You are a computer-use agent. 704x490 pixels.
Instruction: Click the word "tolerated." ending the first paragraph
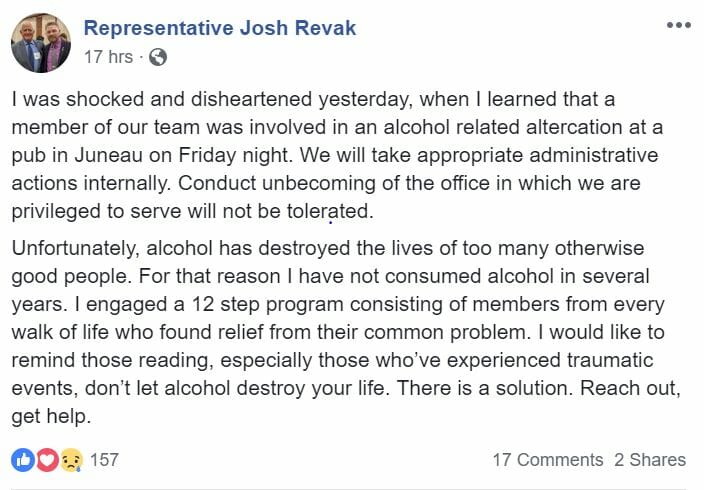pos(330,212)
